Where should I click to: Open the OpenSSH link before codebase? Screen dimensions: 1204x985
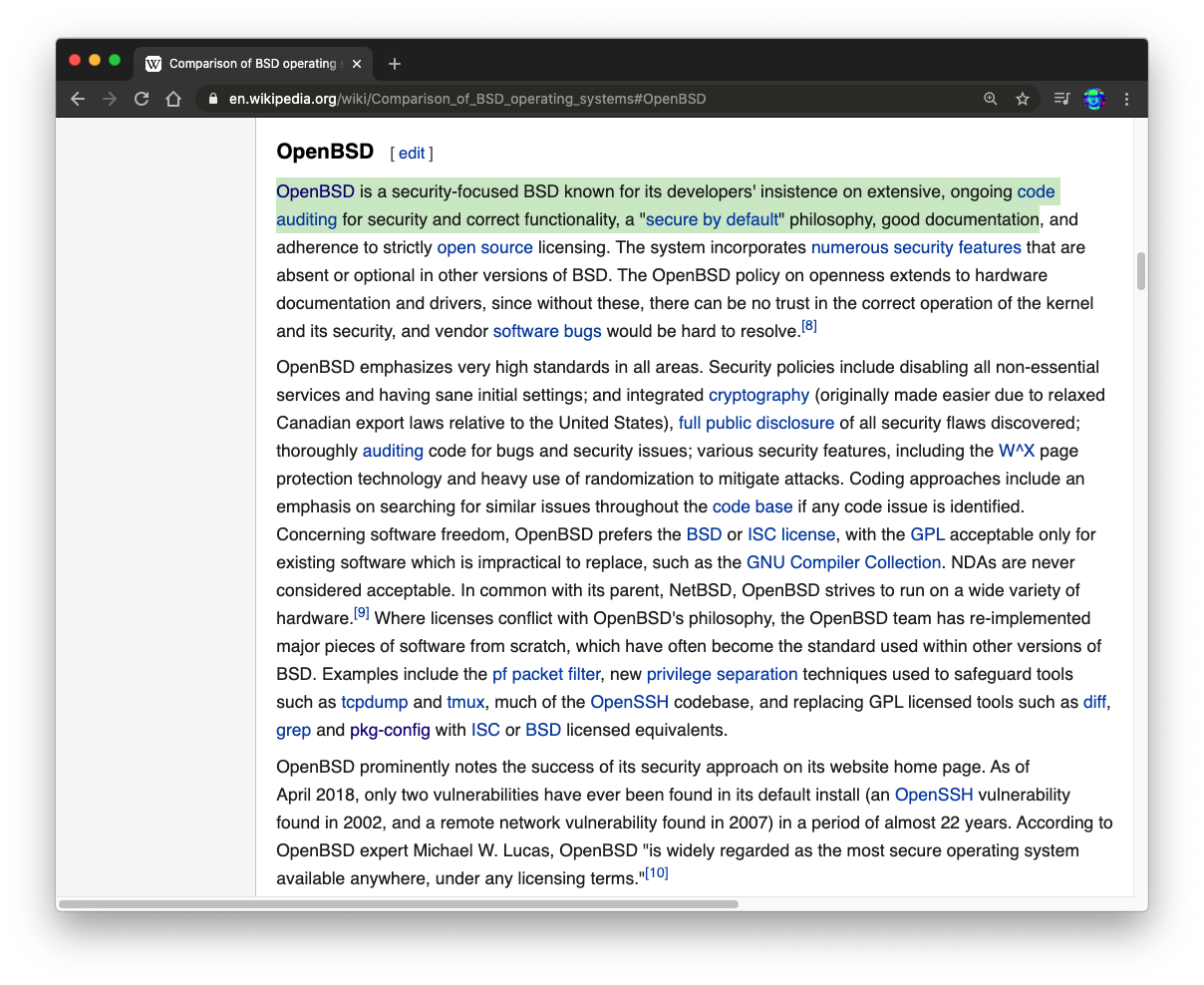pyautogui.click(x=630, y=702)
